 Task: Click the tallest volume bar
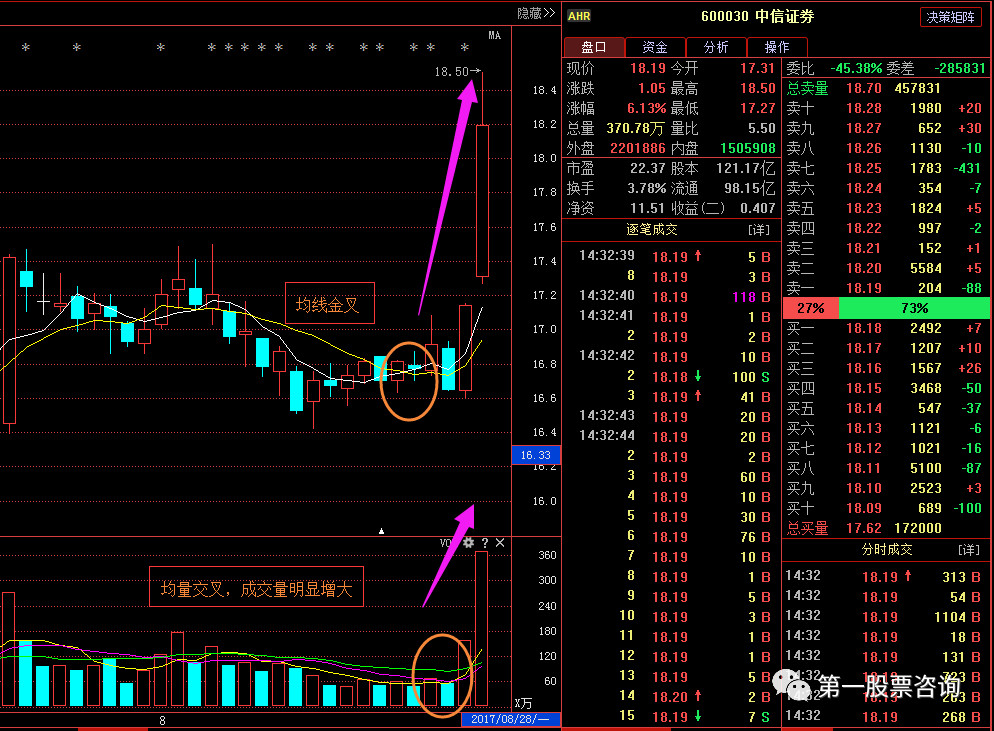coord(481,628)
